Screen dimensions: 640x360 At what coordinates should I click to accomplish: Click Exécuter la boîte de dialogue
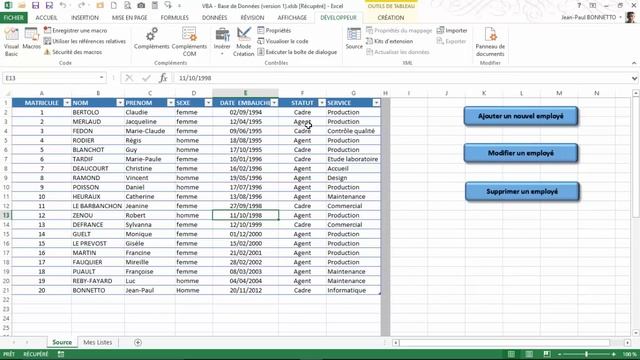pyautogui.click(x=297, y=52)
